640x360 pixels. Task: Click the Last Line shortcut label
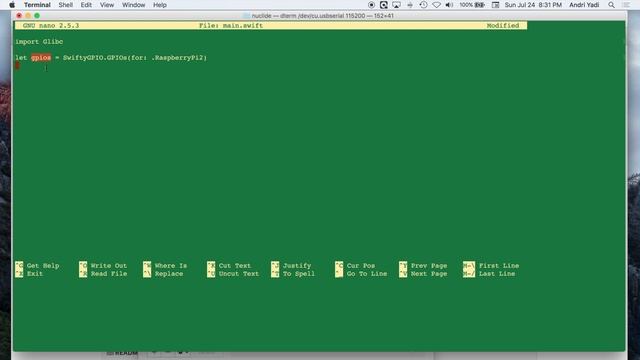point(497,273)
